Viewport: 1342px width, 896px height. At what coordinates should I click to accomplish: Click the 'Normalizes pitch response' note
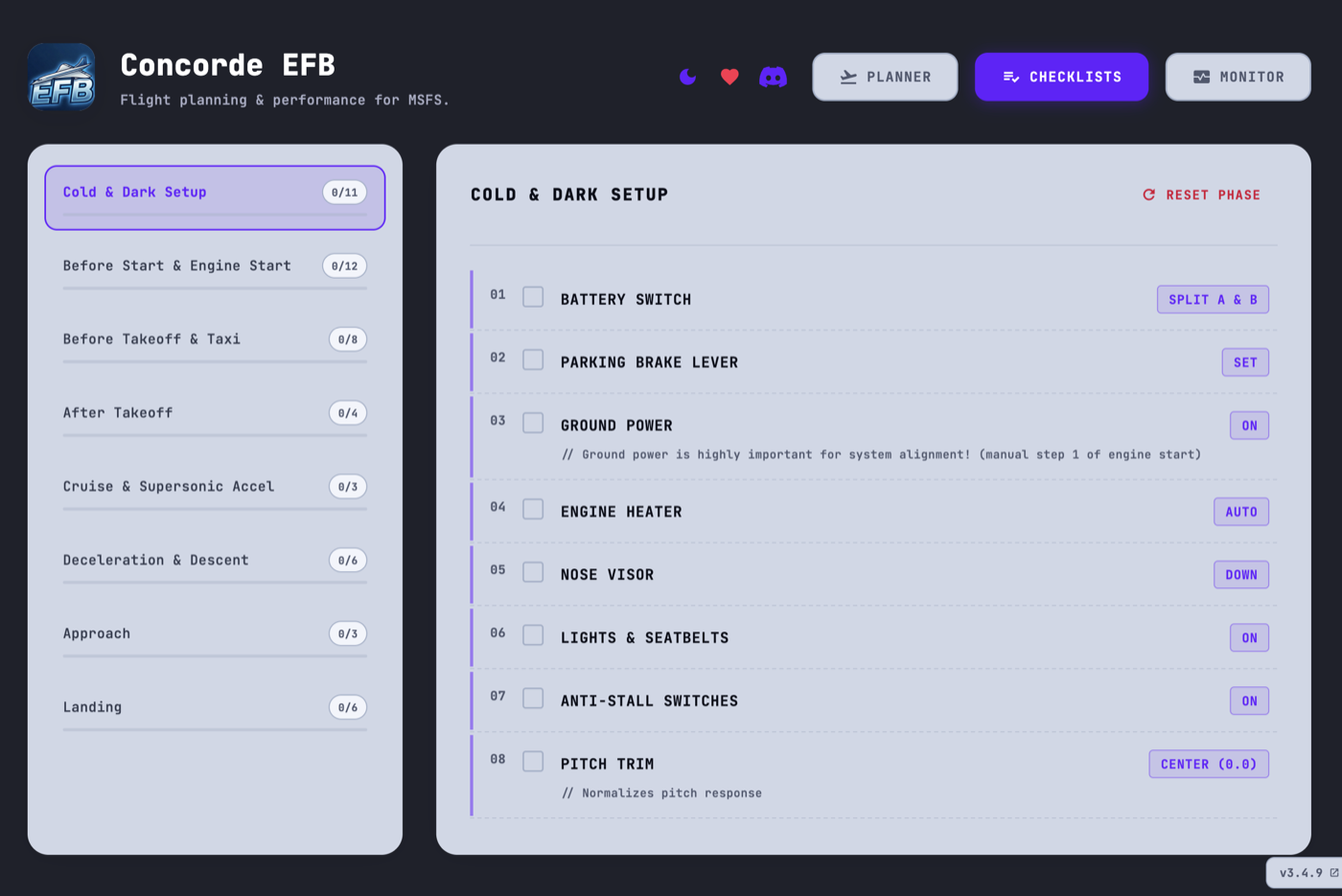(662, 793)
